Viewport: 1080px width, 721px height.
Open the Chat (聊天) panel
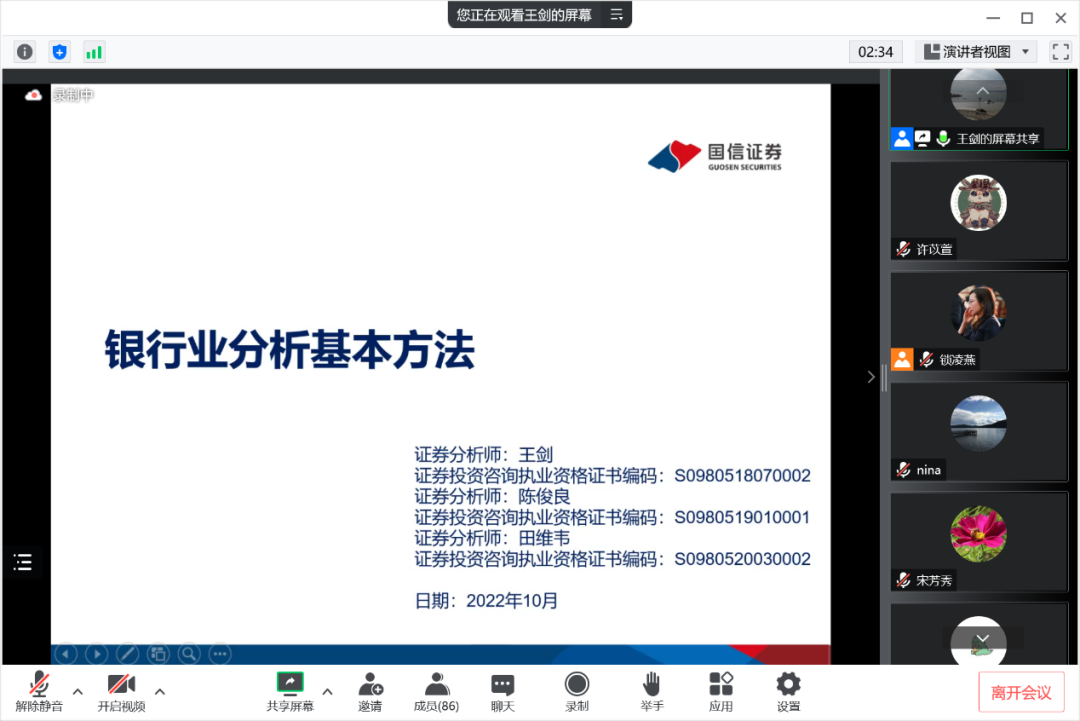point(502,691)
